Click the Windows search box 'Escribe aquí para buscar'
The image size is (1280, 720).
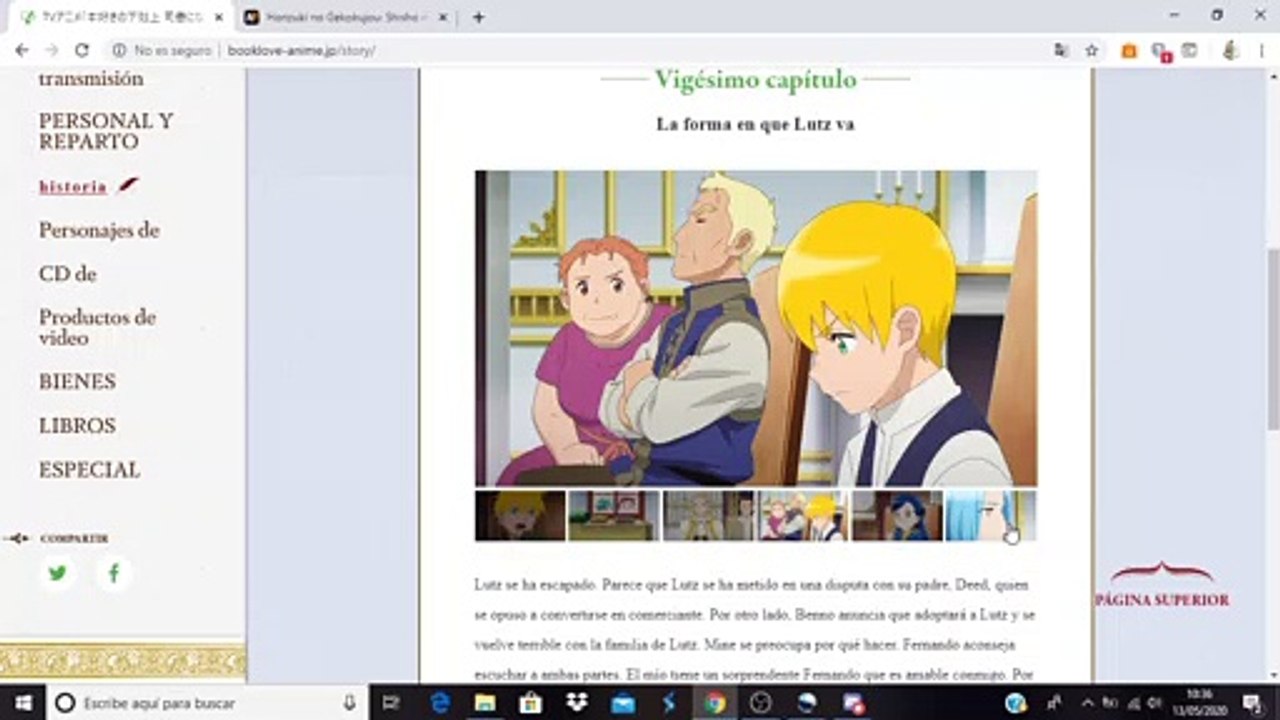(x=207, y=703)
